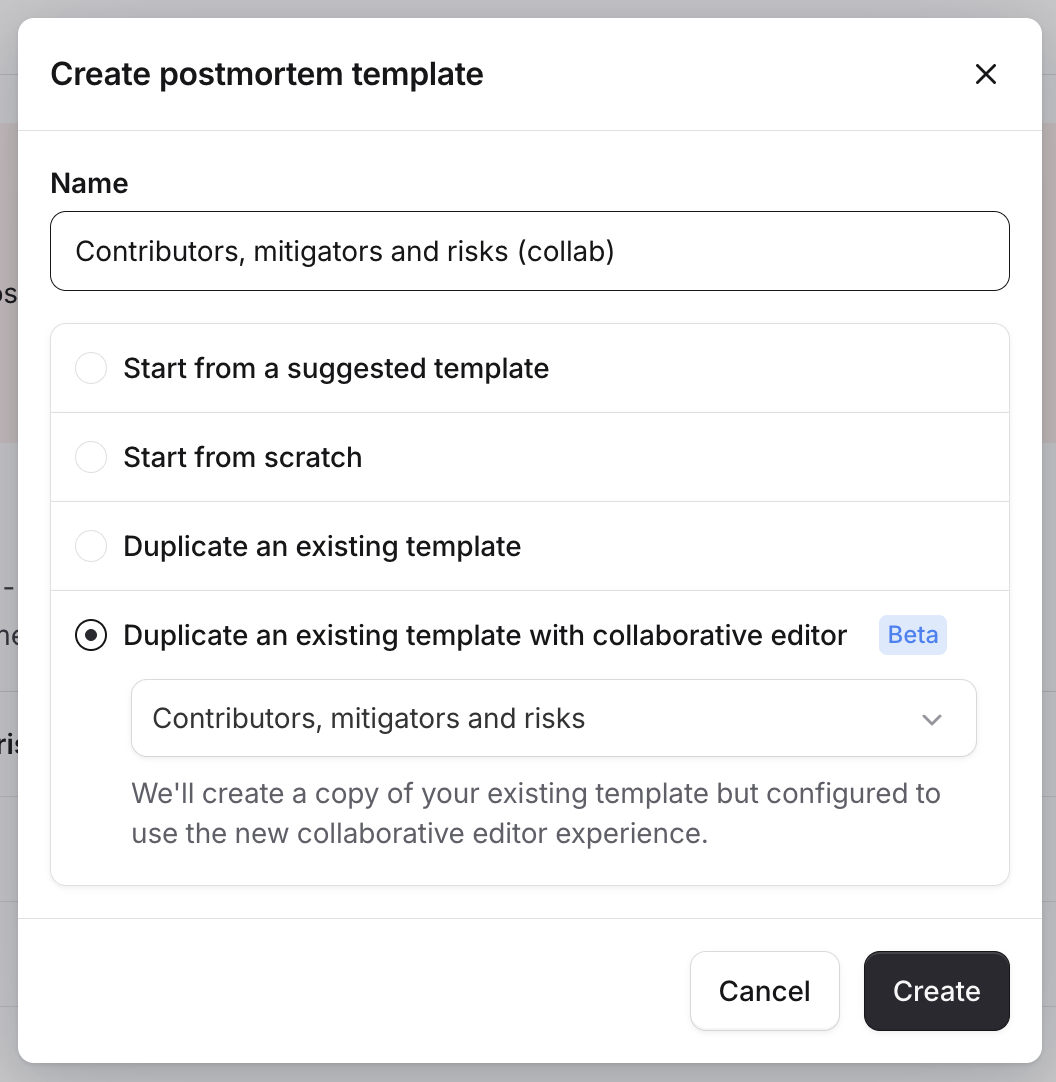The height and width of the screenshot is (1082, 1056).
Task: Click the 'Start from scratch' option label
Action: point(243,457)
